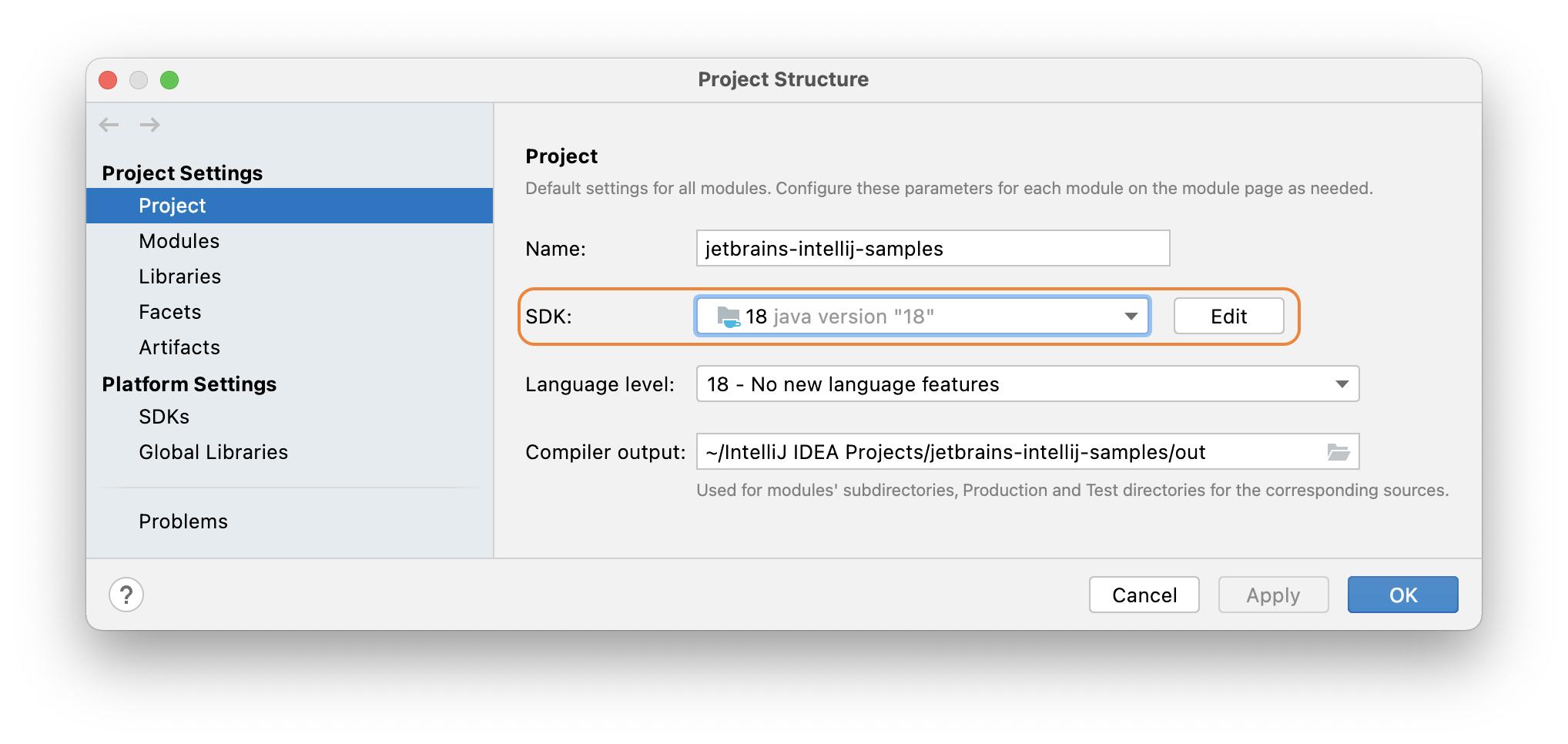The image size is (1568, 744).
Task: Open the SDK dropdown showing java version 18
Action: point(923,317)
